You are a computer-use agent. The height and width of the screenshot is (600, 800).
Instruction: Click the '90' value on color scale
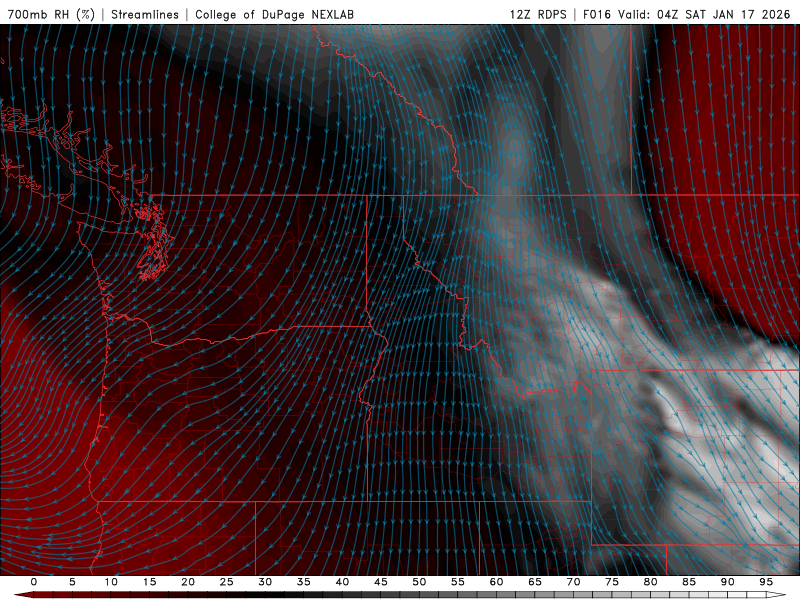pos(728,582)
